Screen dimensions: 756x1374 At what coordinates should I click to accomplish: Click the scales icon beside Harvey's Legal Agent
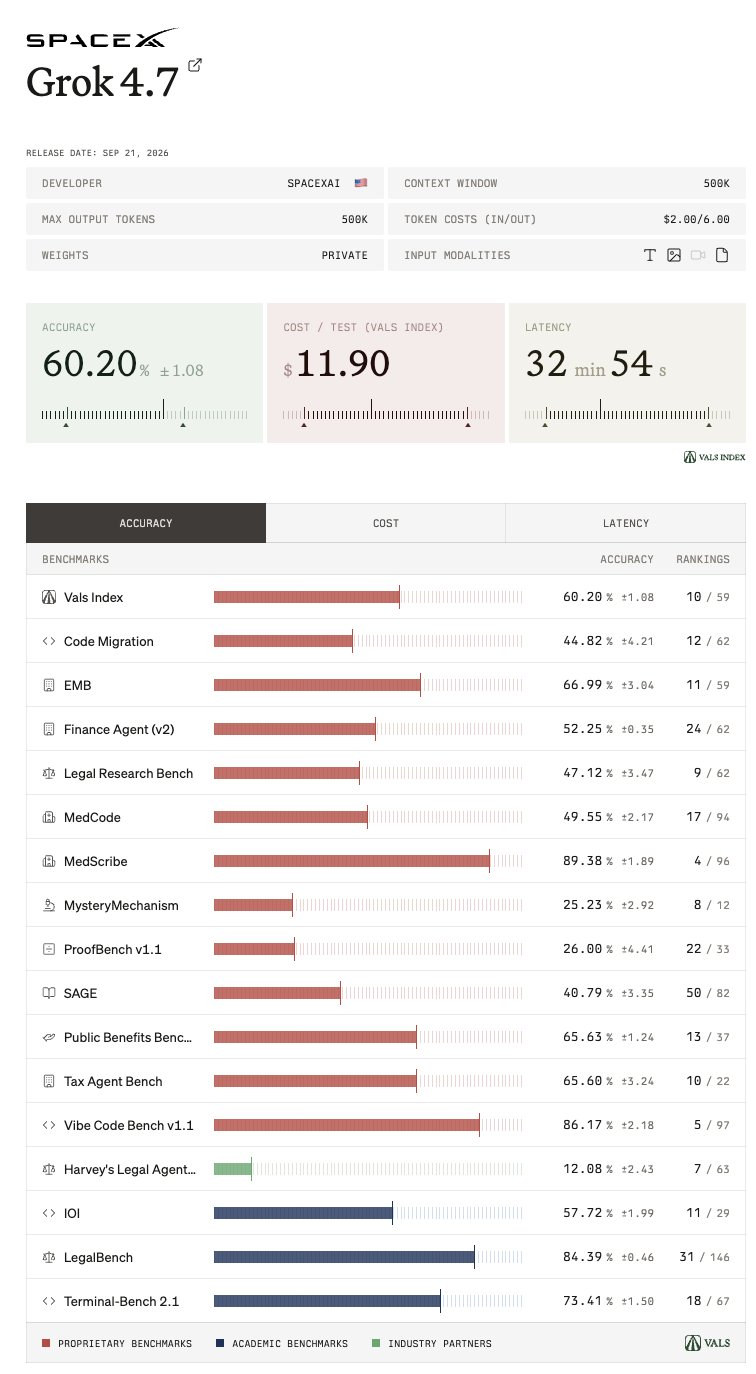[49, 1169]
